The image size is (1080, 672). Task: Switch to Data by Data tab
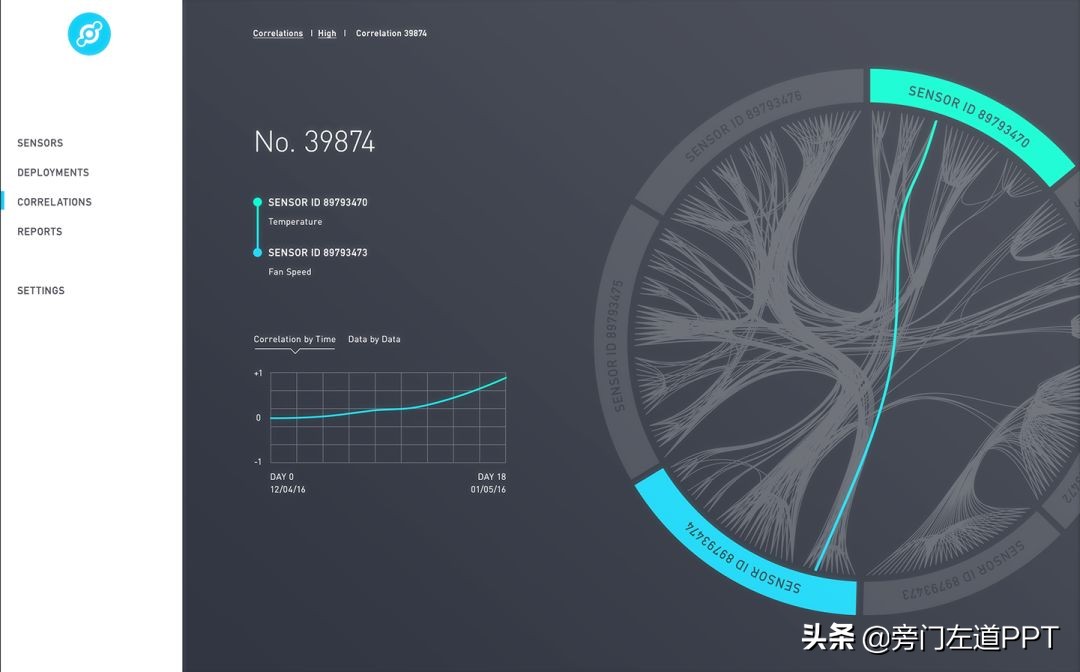pos(374,339)
